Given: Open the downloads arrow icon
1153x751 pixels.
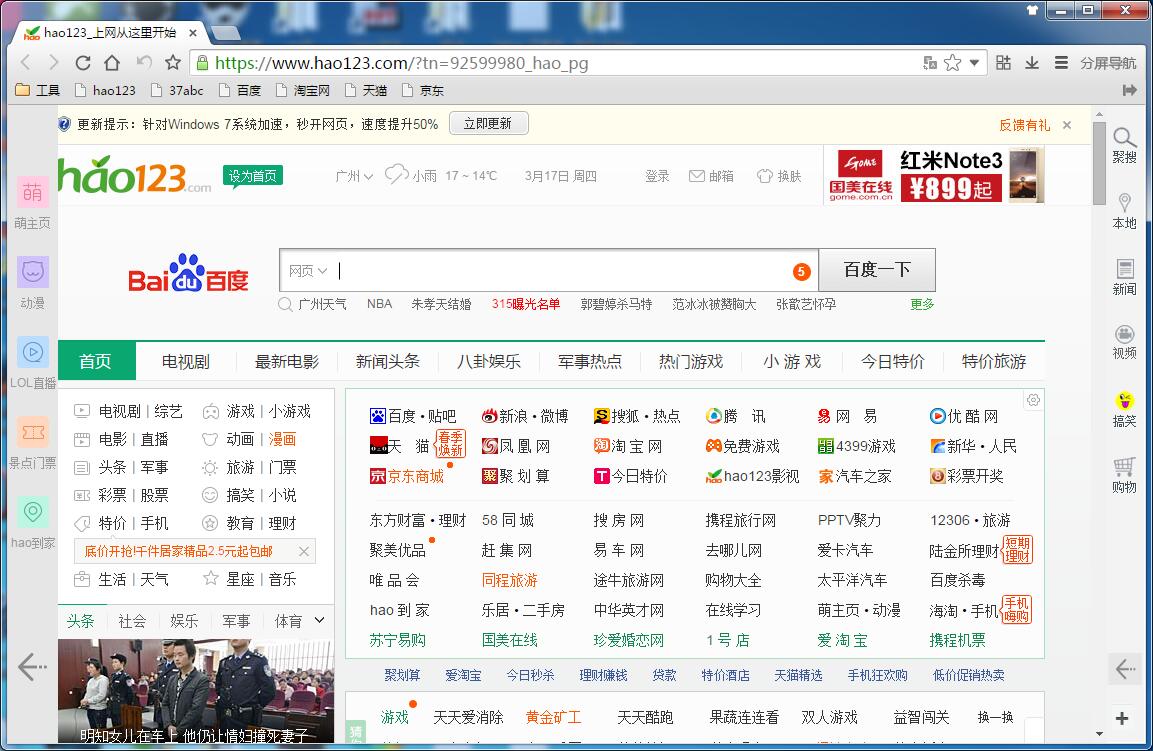Looking at the screenshot, I should coord(1032,63).
